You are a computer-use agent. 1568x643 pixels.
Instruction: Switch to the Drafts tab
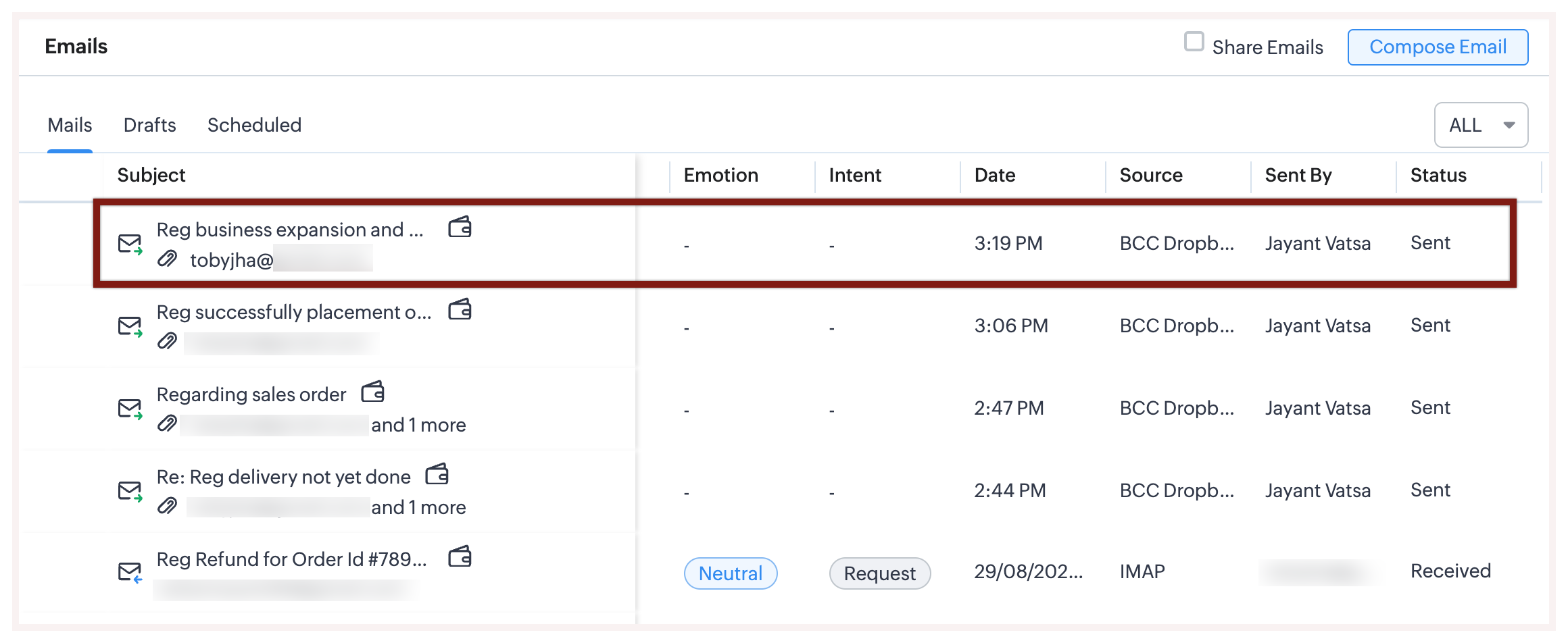(x=149, y=125)
